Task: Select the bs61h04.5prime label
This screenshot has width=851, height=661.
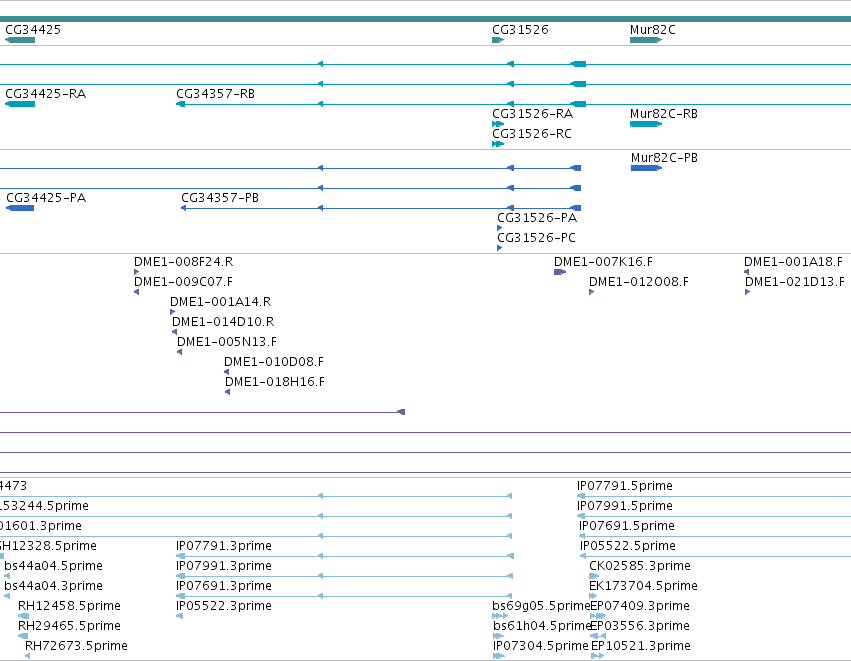Action: 542,626
